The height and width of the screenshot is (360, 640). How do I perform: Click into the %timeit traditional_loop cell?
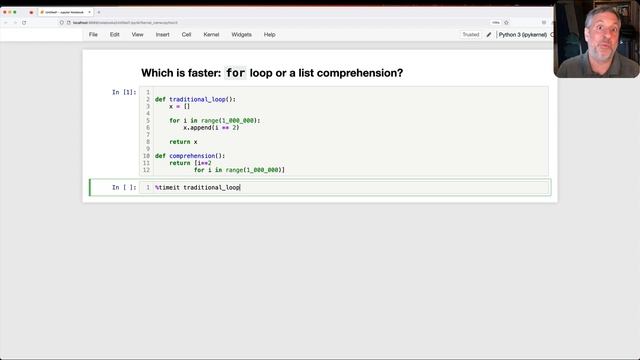344,187
